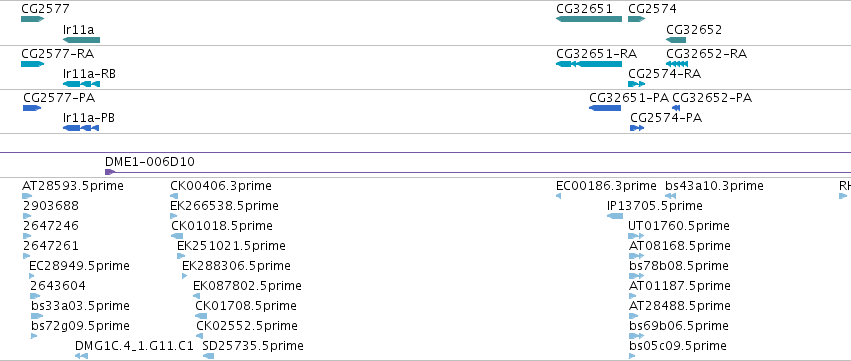Viewport: 851px width, 361px height.
Task: Click the CG2577 gene arrow glyph
Action: pyautogui.click(x=33, y=19)
